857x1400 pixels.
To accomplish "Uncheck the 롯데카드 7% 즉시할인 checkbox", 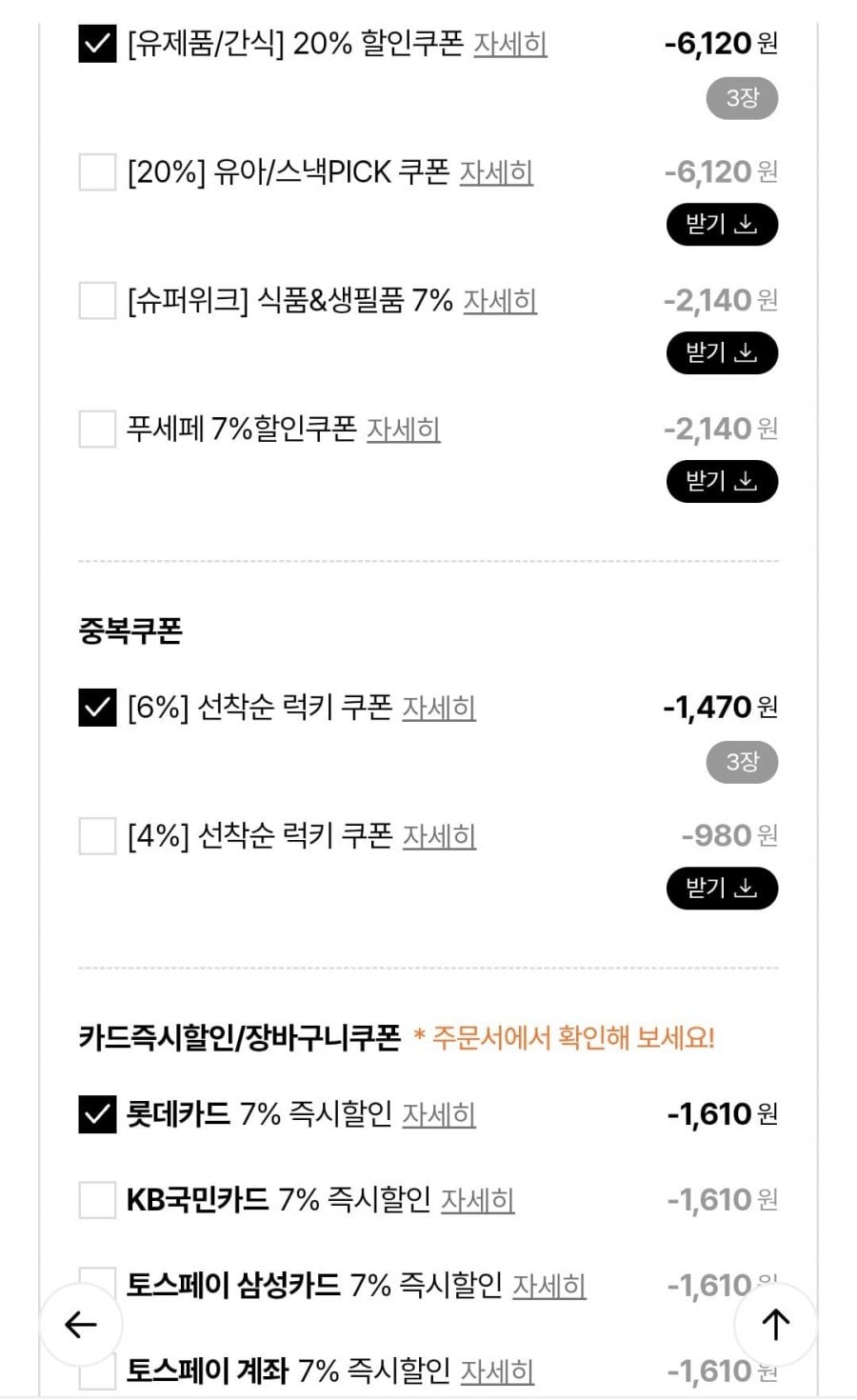I will tap(97, 1114).
